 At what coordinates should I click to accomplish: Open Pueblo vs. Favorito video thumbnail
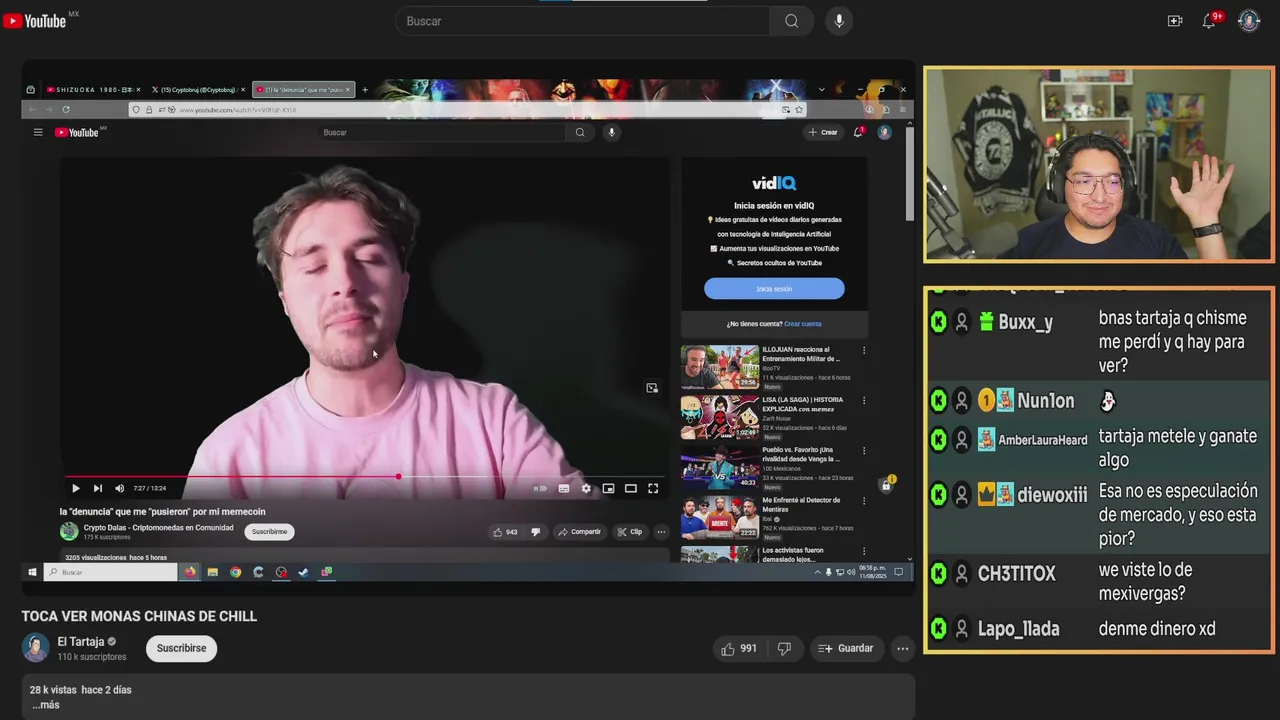pyautogui.click(x=720, y=467)
